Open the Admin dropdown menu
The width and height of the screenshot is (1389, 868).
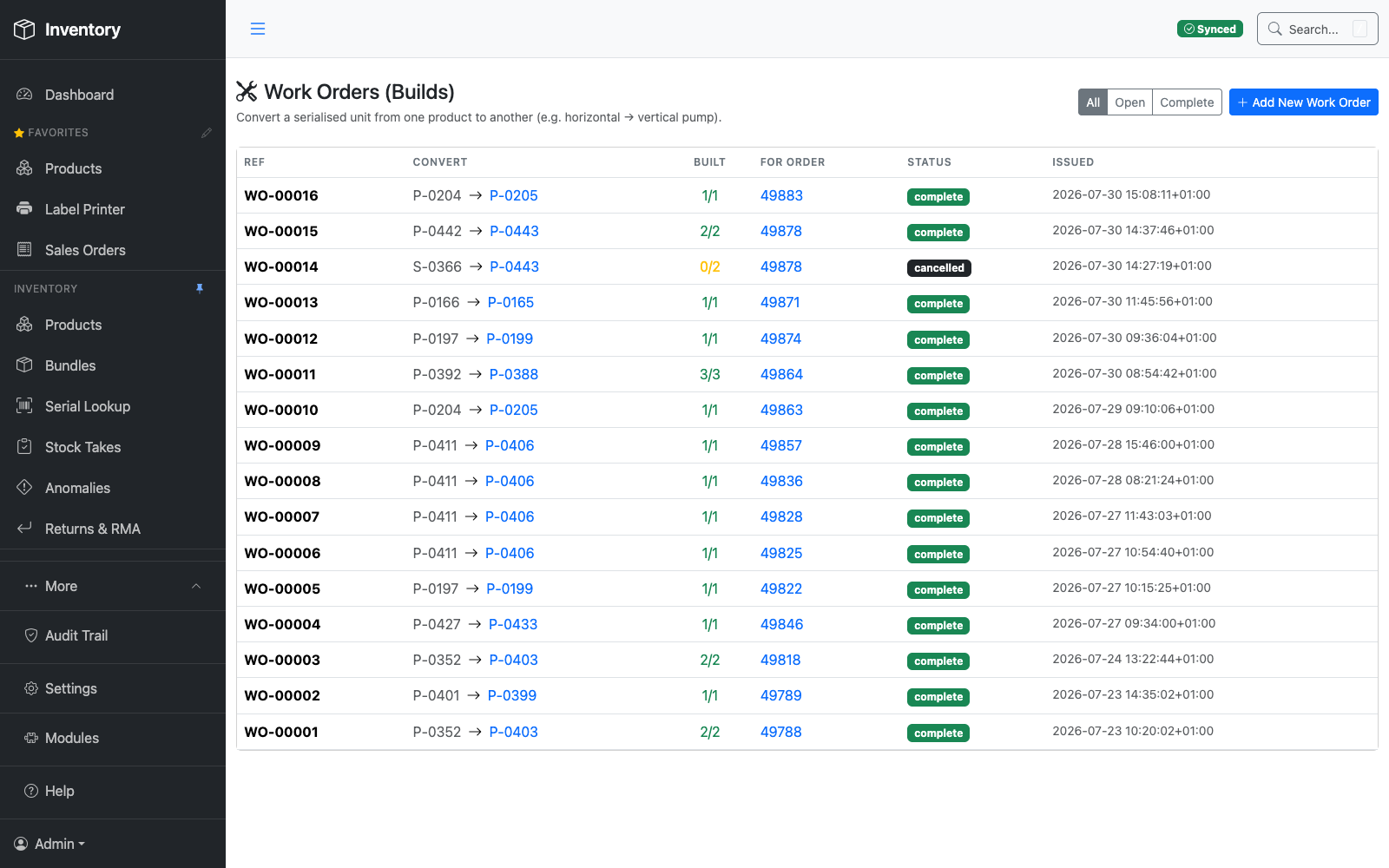pyautogui.click(x=50, y=844)
